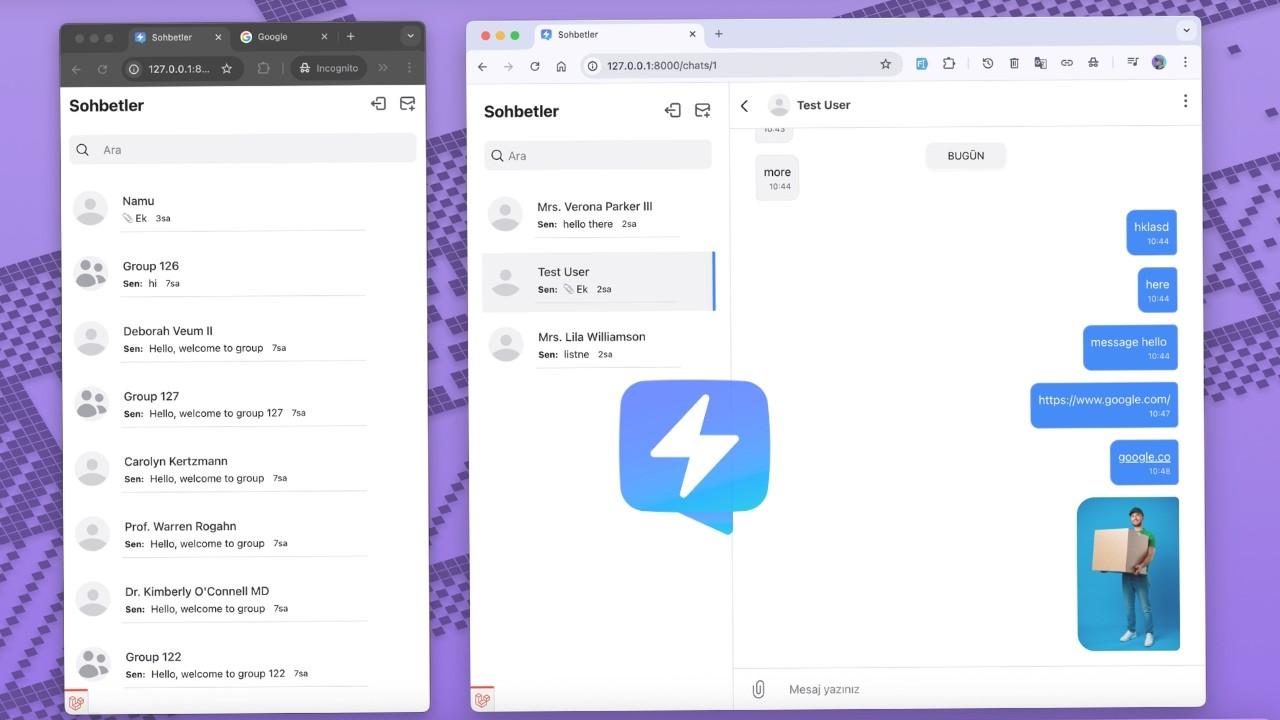Click new message envelope icon in left window
The image size is (1280, 720).
pos(407,103)
